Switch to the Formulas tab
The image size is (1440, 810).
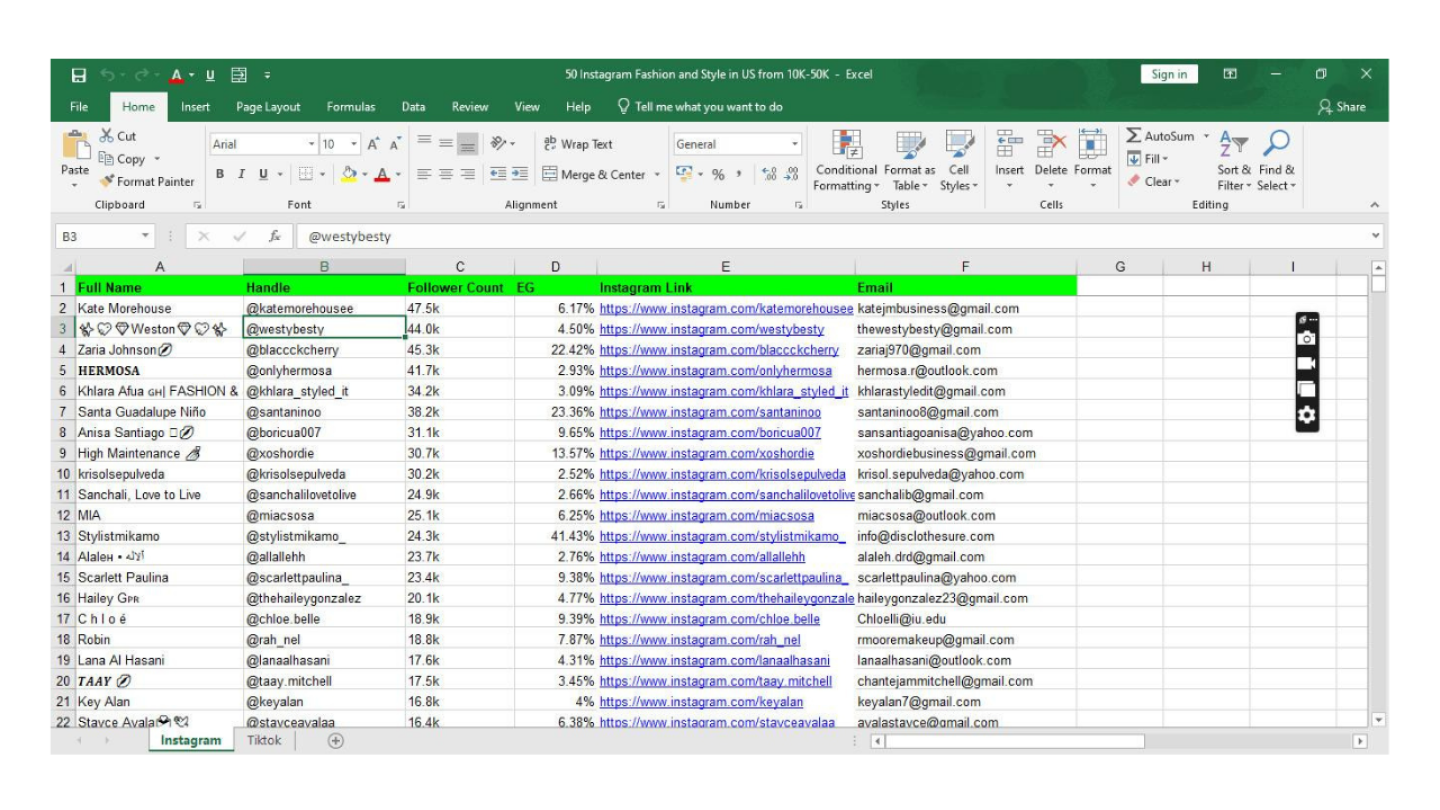[351, 107]
